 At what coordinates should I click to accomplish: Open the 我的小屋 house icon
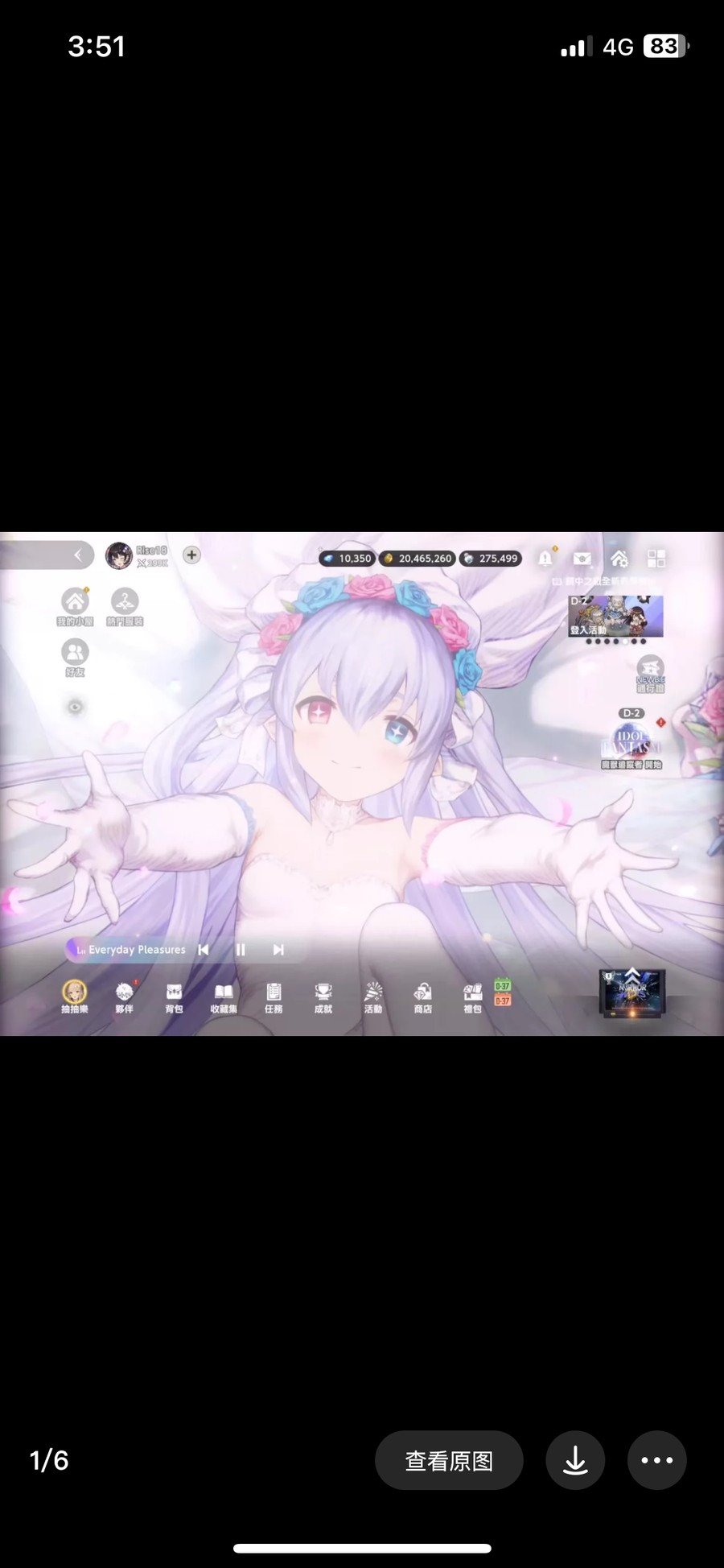coord(75,606)
